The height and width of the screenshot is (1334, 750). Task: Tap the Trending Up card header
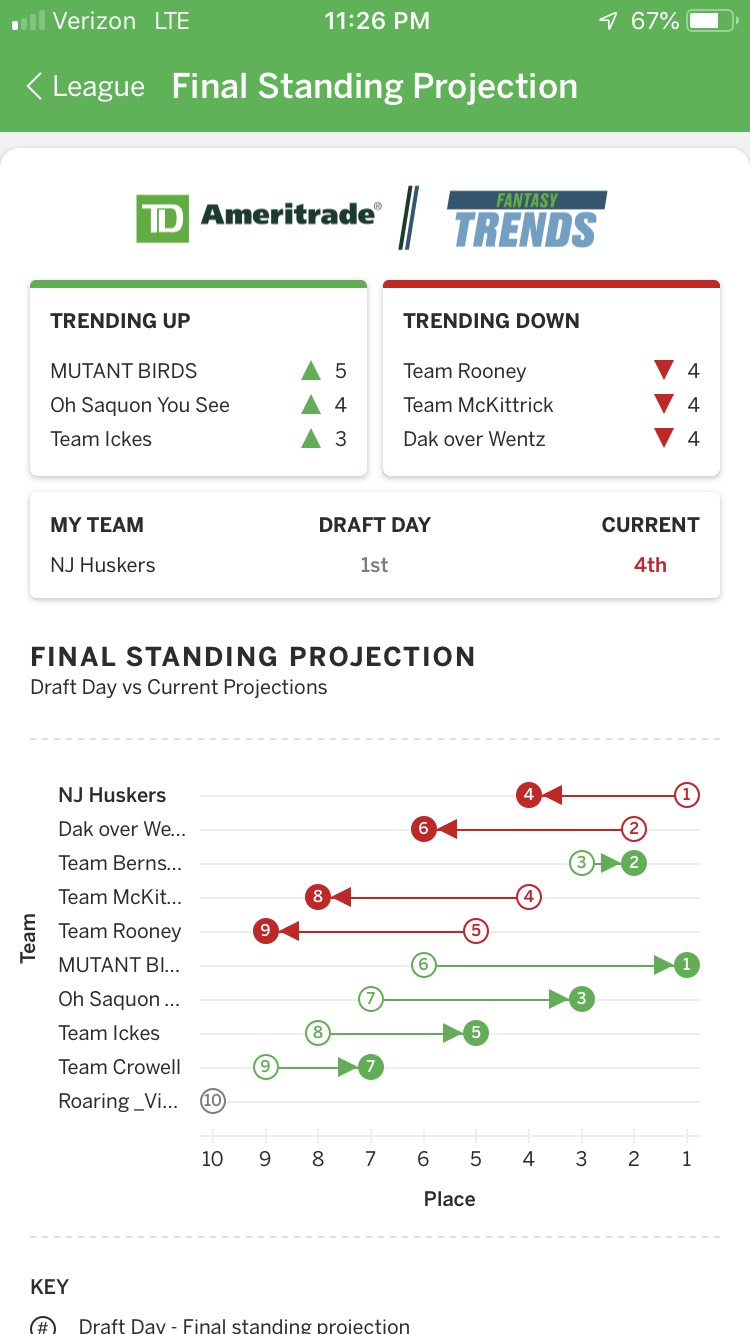120,321
